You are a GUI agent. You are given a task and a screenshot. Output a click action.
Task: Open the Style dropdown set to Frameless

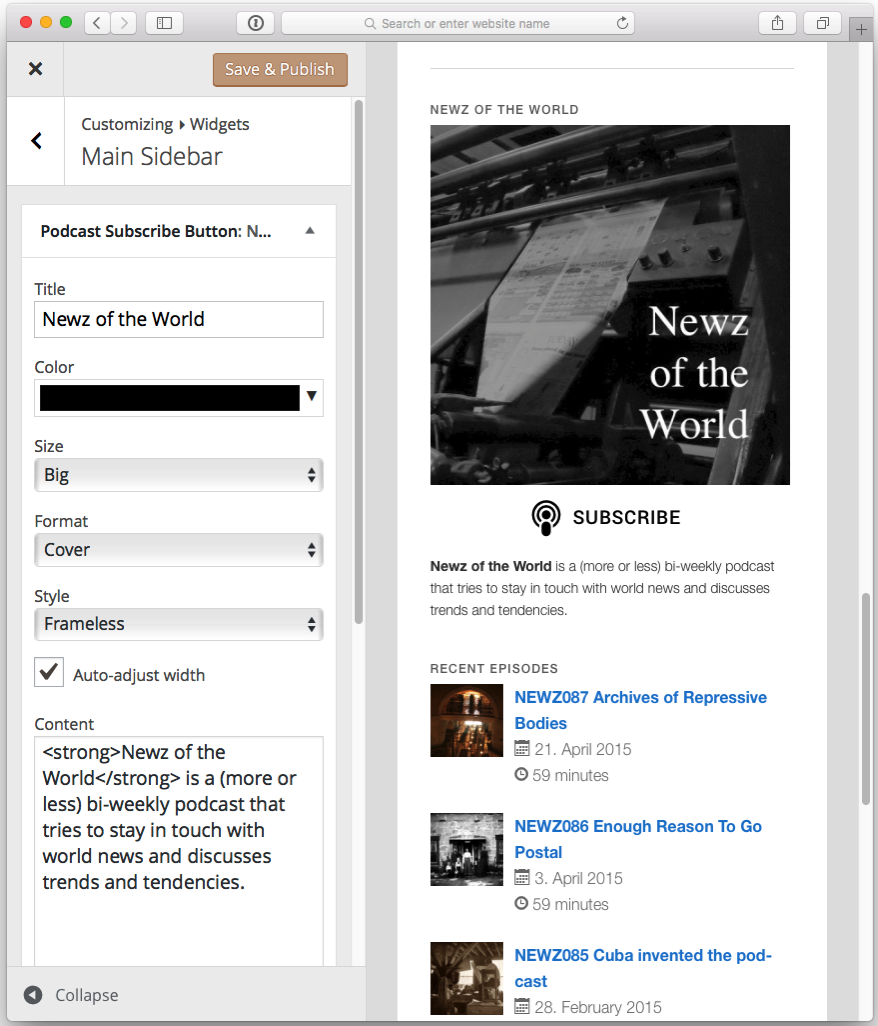[178, 624]
